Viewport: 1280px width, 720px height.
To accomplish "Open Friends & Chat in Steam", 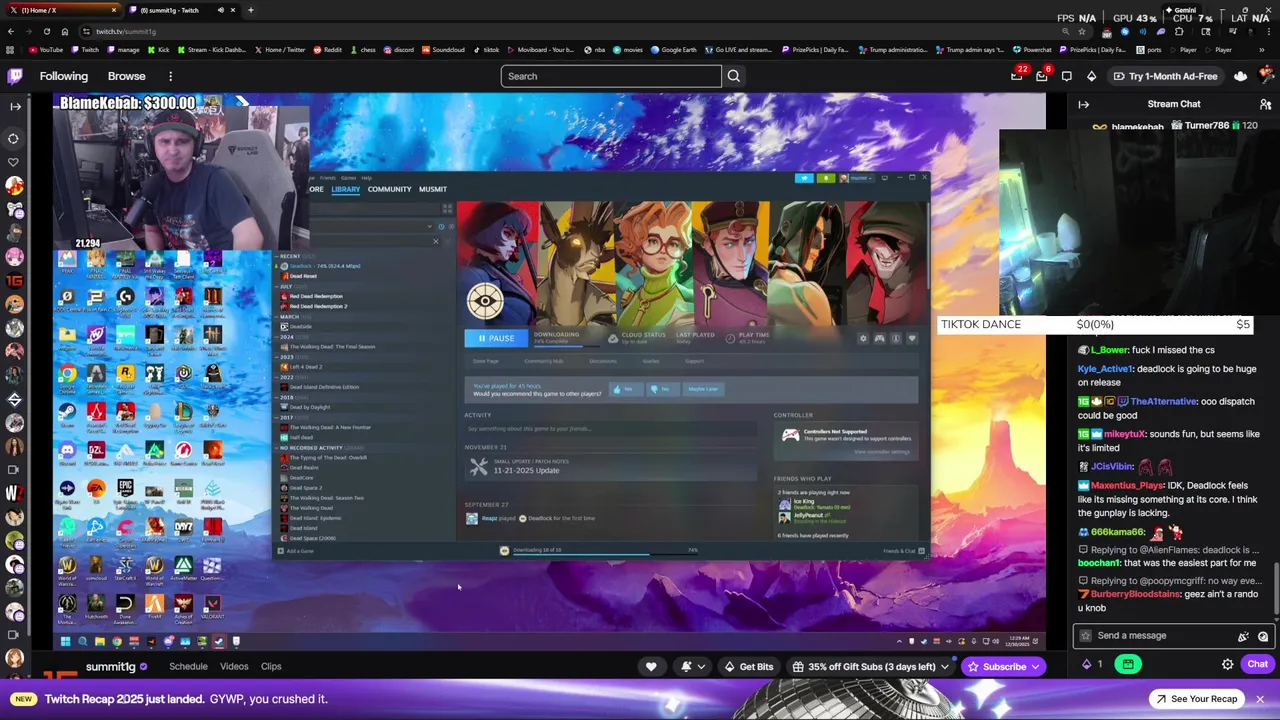I will tap(903, 551).
